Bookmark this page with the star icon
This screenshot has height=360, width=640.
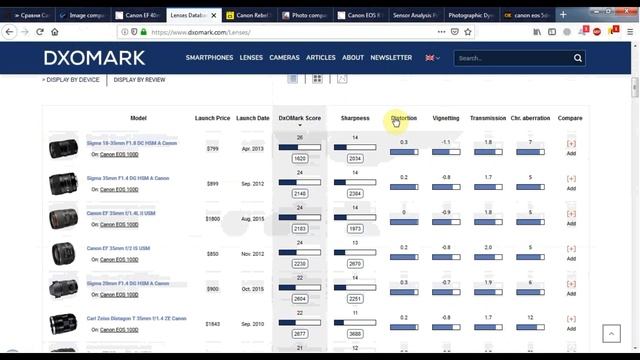click(468, 32)
